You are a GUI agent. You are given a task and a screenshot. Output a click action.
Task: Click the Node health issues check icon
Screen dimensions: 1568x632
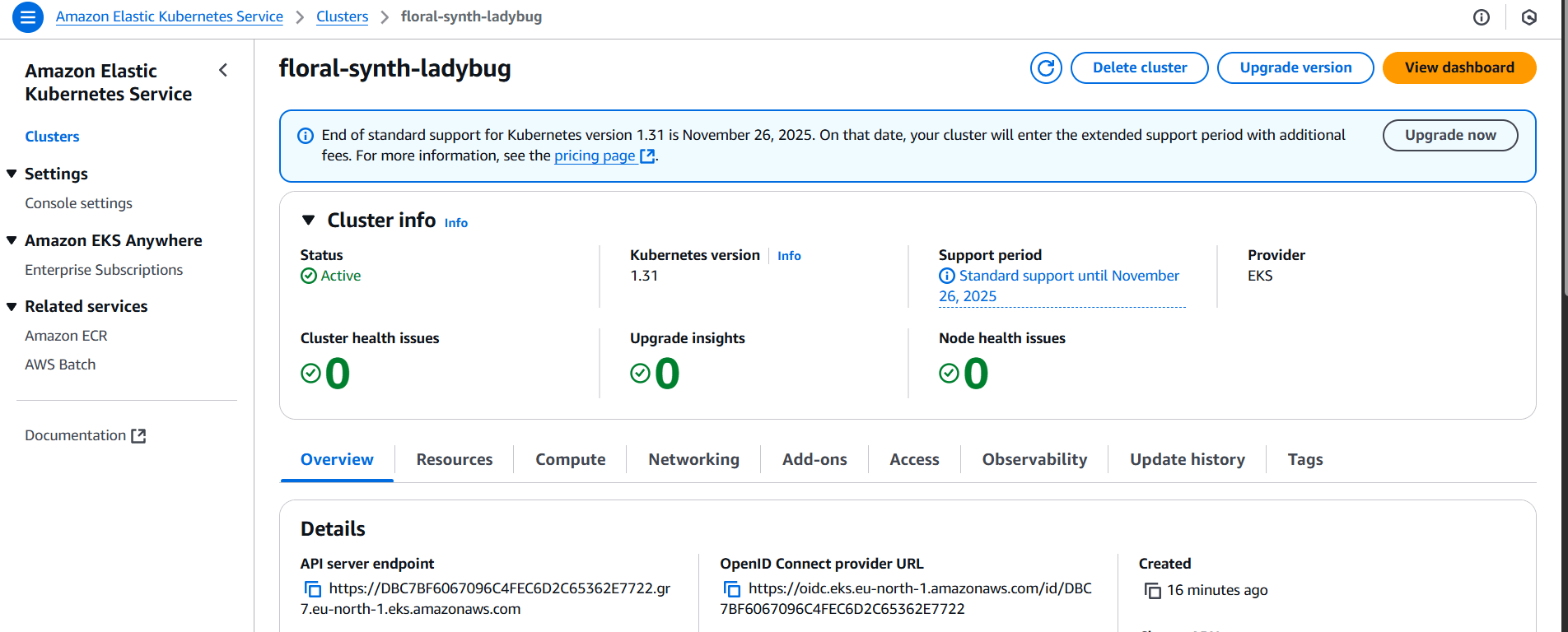pyautogui.click(x=949, y=374)
